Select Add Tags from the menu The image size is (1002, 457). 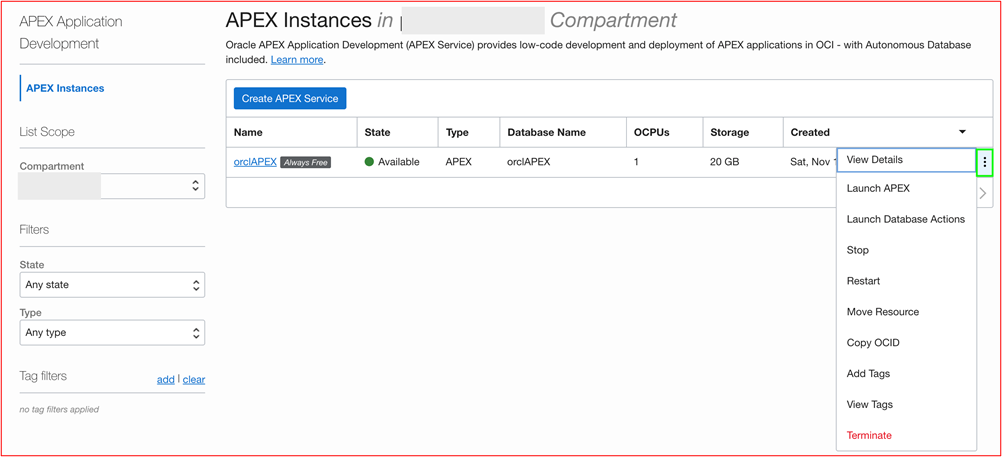(906, 374)
